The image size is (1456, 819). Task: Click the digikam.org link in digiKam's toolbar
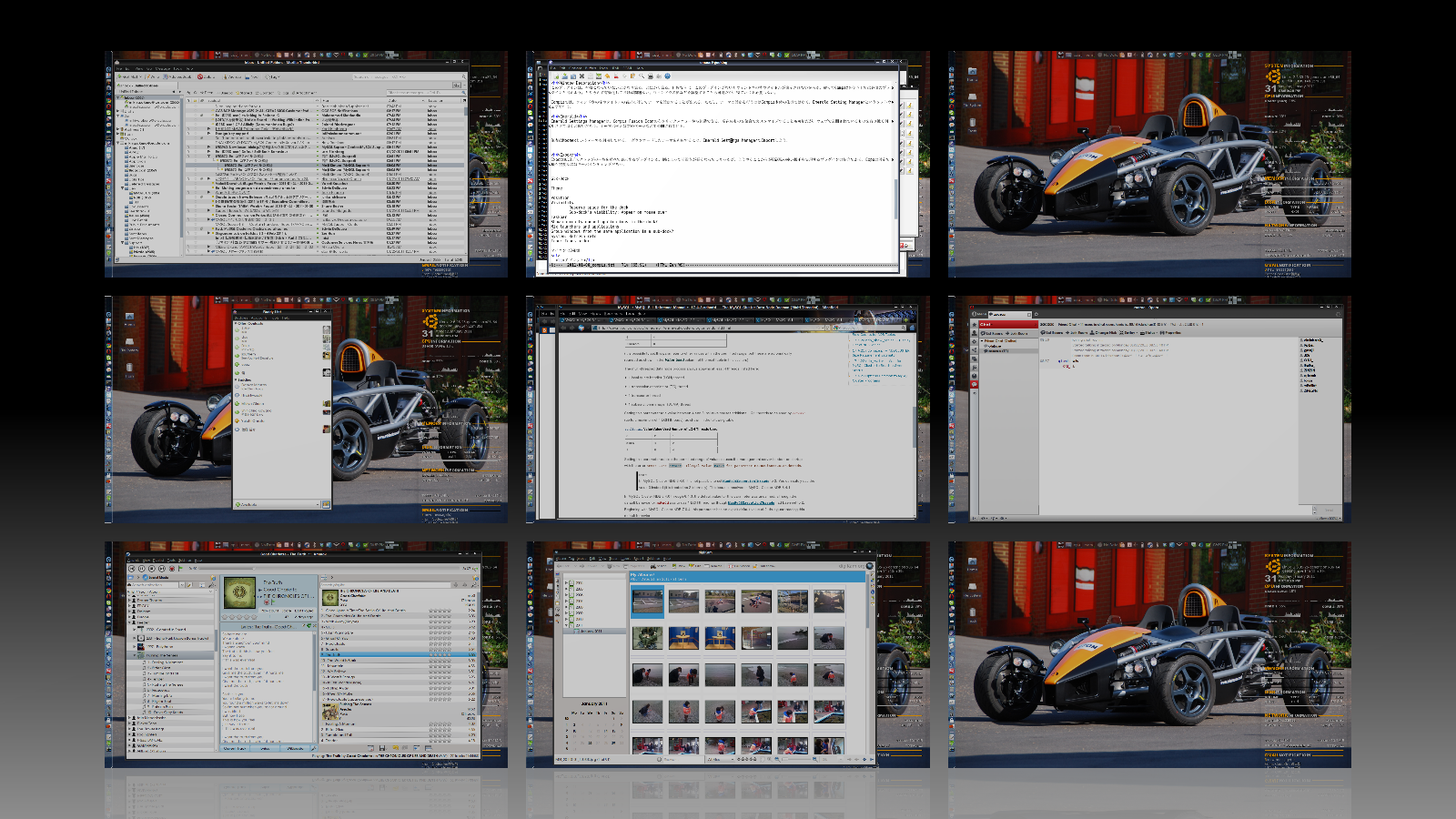point(854,565)
